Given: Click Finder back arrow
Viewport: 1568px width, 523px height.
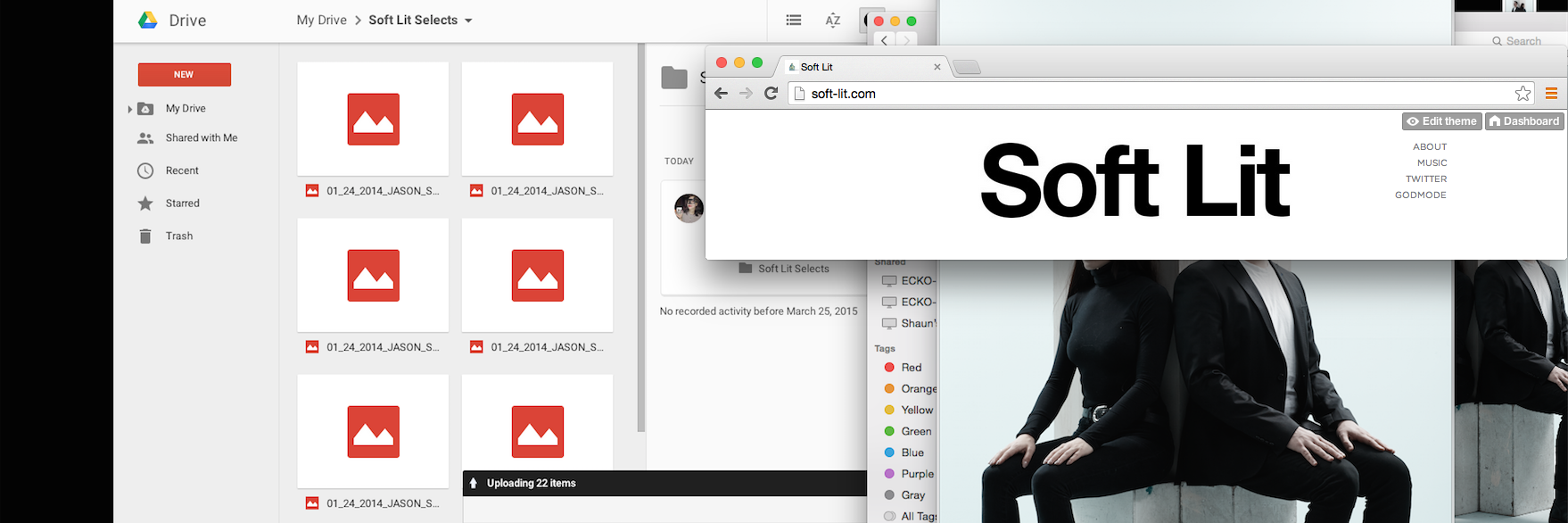Looking at the screenshot, I should [x=884, y=40].
